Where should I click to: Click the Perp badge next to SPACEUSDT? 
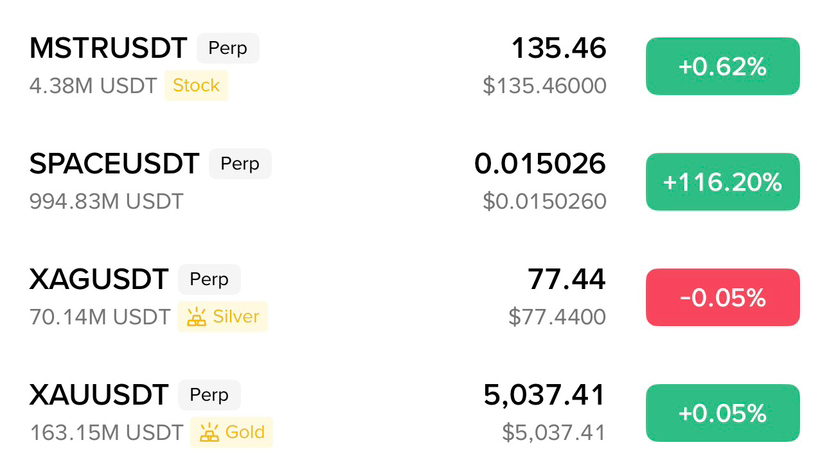(x=240, y=163)
